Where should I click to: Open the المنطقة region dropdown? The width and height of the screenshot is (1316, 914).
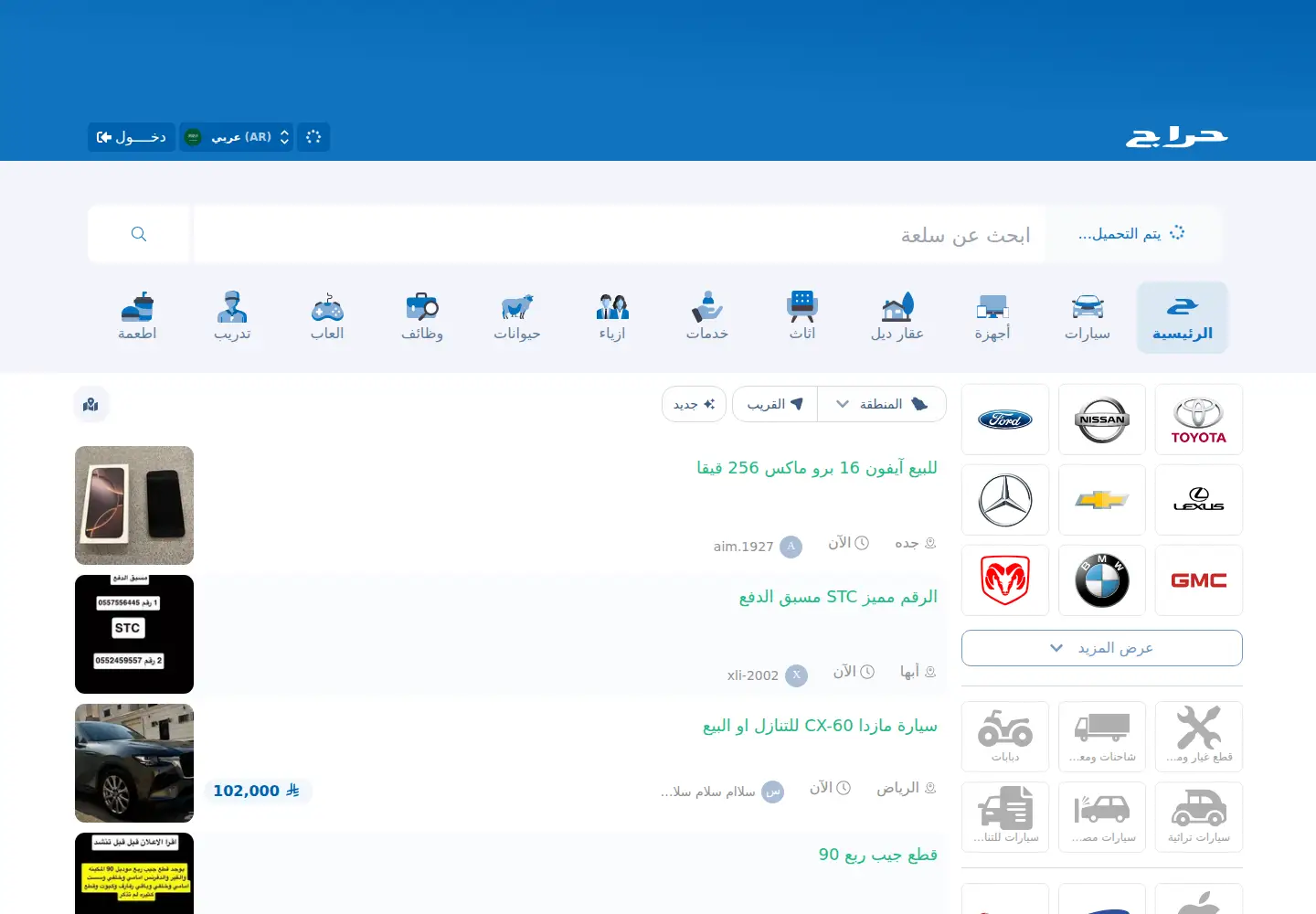tap(882, 404)
